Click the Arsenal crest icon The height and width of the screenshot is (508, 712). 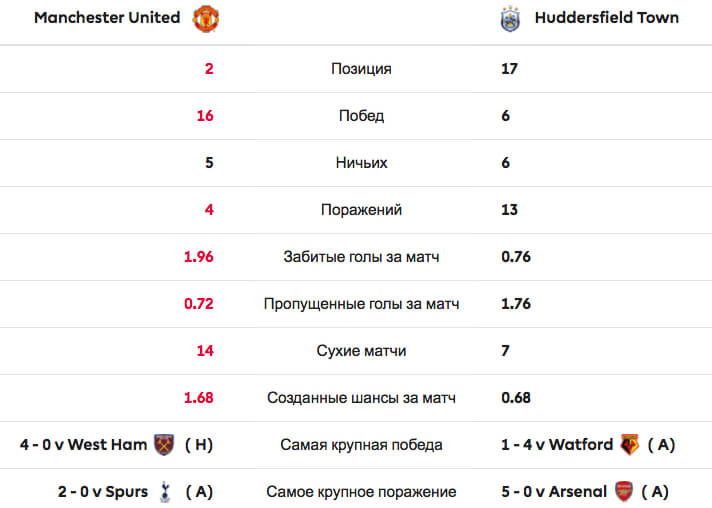(624, 492)
